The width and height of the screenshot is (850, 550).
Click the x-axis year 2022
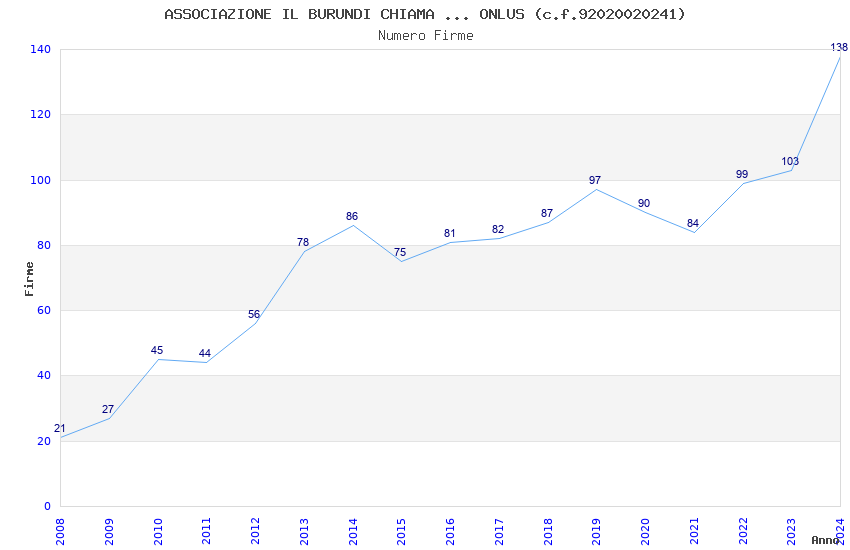[743, 531]
